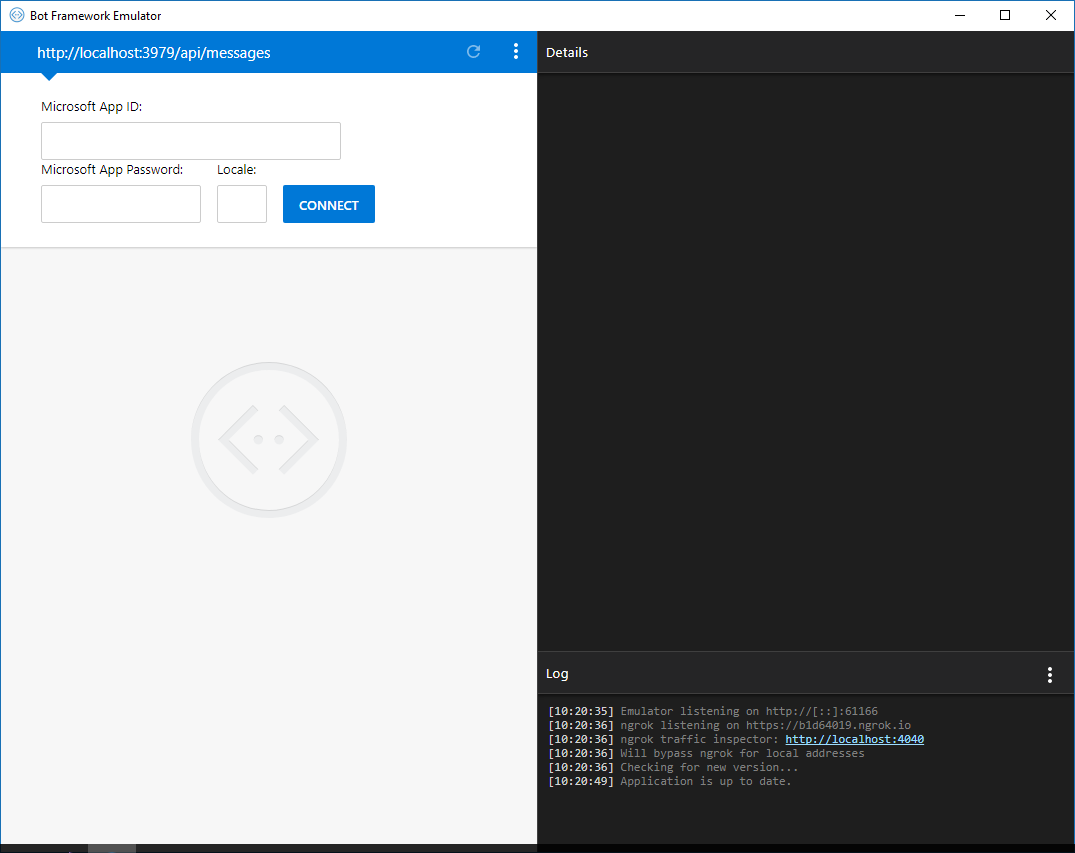Minimize the Bot Framework Emulator window

tap(960, 15)
